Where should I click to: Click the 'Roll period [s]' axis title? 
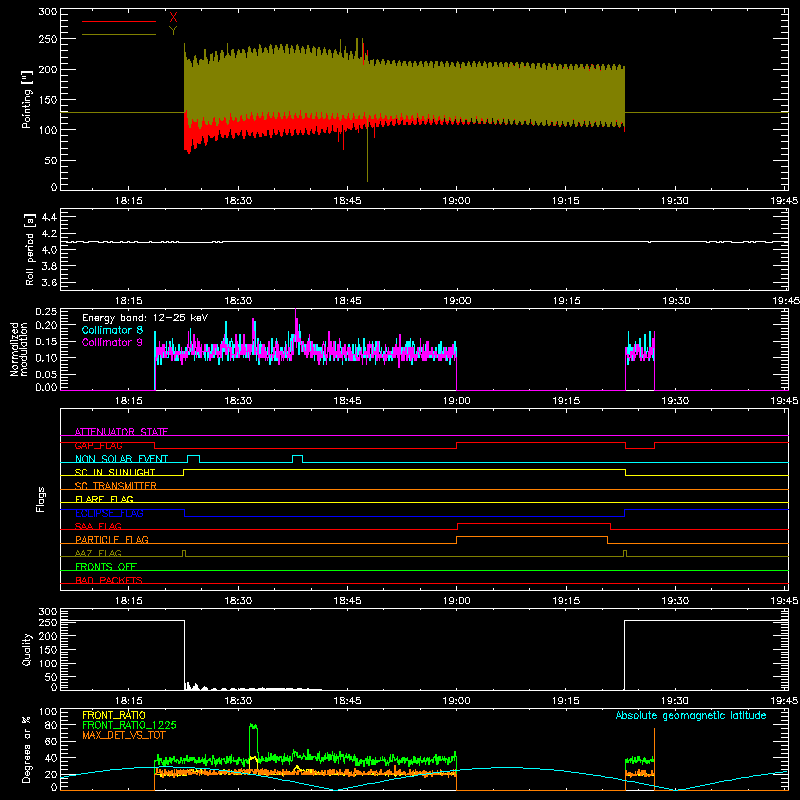coord(29,249)
